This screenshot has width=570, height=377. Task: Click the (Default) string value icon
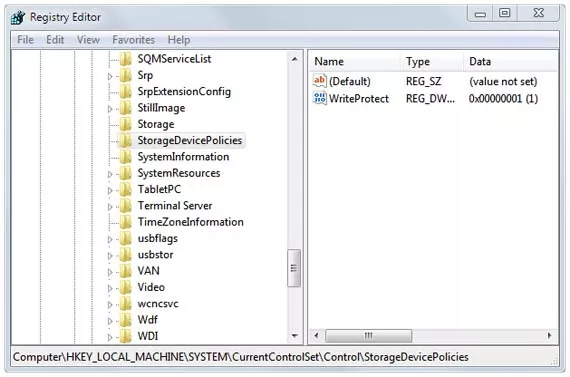pyautogui.click(x=320, y=81)
